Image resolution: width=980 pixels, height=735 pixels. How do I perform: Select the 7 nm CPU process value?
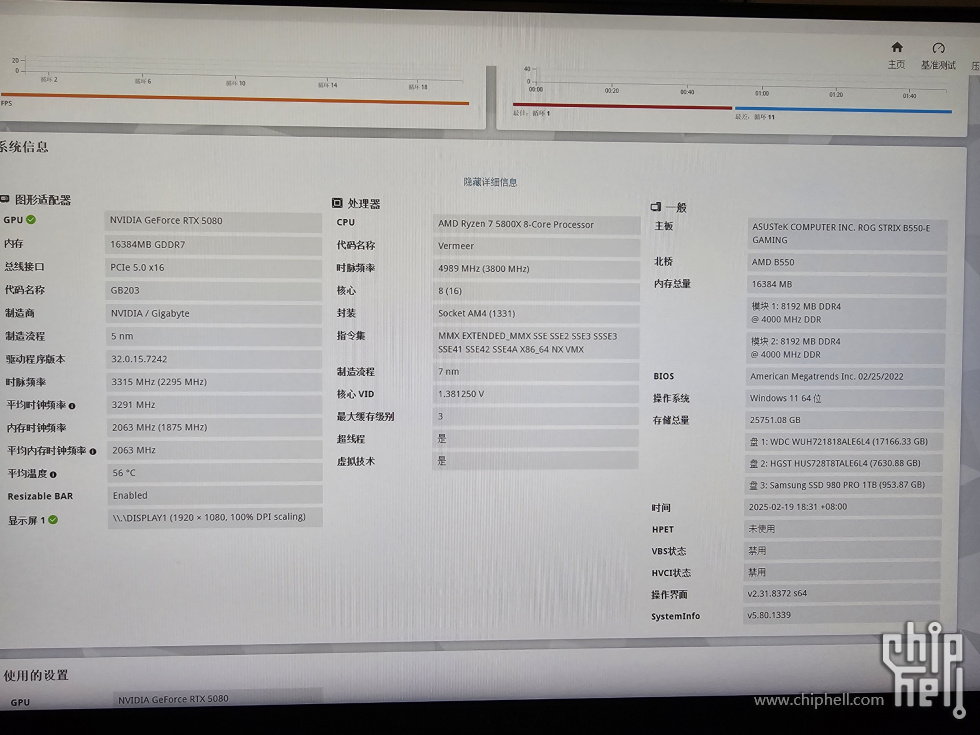(536, 372)
